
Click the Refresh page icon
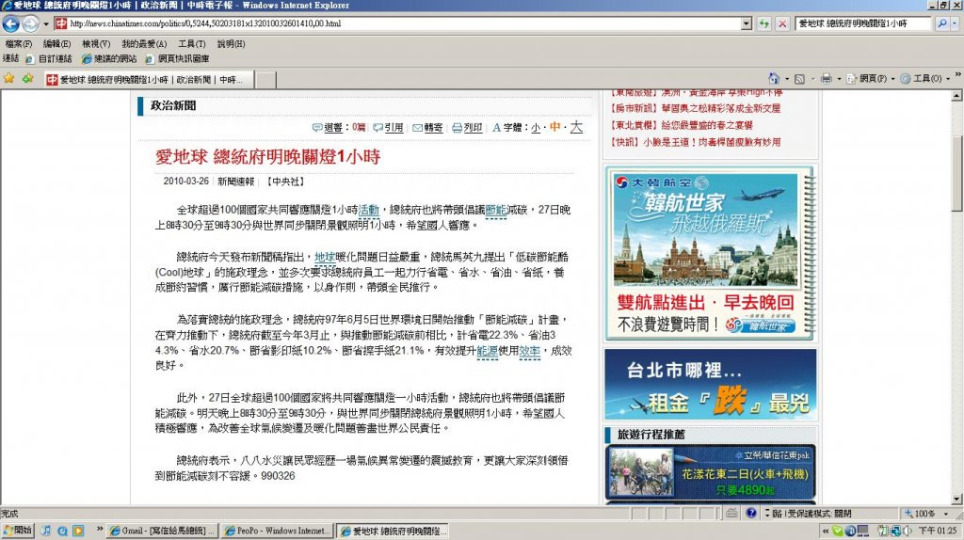[x=765, y=24]
